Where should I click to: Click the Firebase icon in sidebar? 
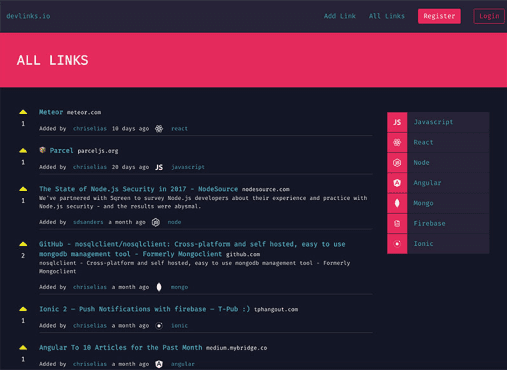coord(397,224)
